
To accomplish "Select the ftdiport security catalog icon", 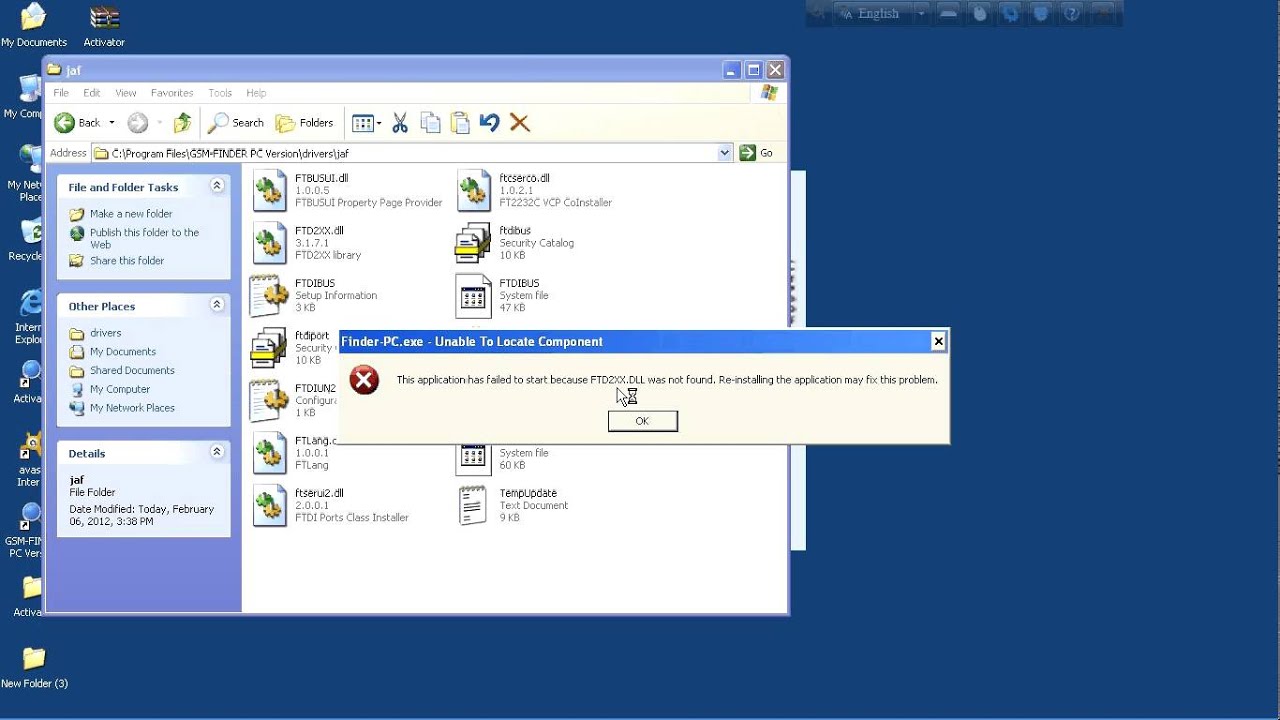I will [269, 349].
